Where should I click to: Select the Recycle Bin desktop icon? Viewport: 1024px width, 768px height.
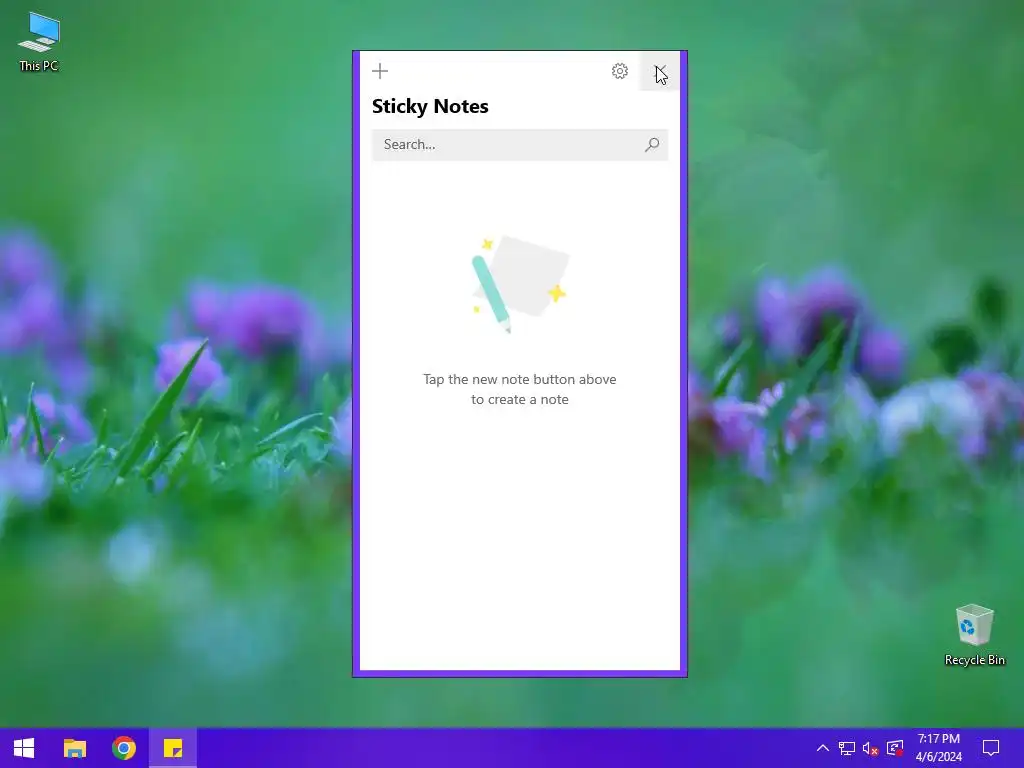[974, 634]
